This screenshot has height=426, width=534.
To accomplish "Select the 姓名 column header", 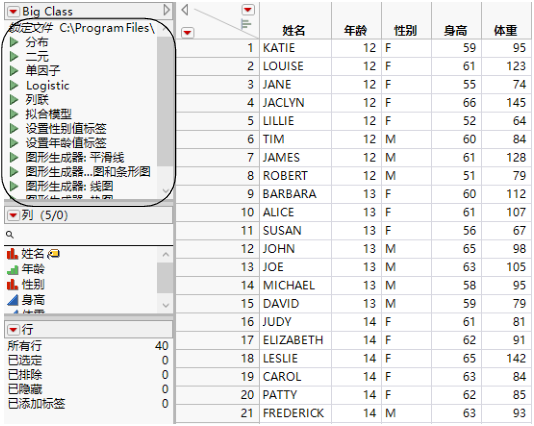I will (294, 31).
